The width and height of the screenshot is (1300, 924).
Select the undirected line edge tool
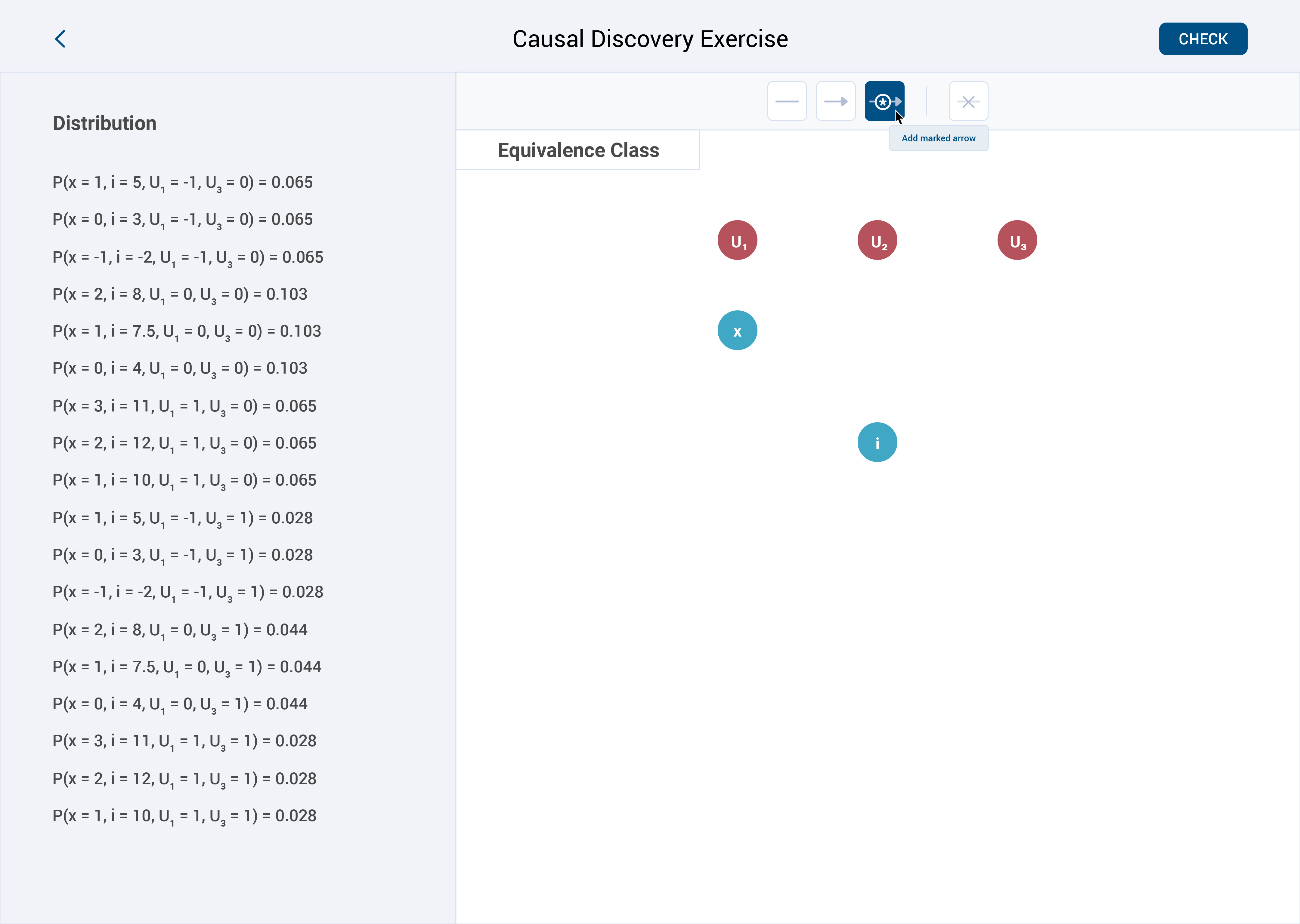click(x=787, y=101)
